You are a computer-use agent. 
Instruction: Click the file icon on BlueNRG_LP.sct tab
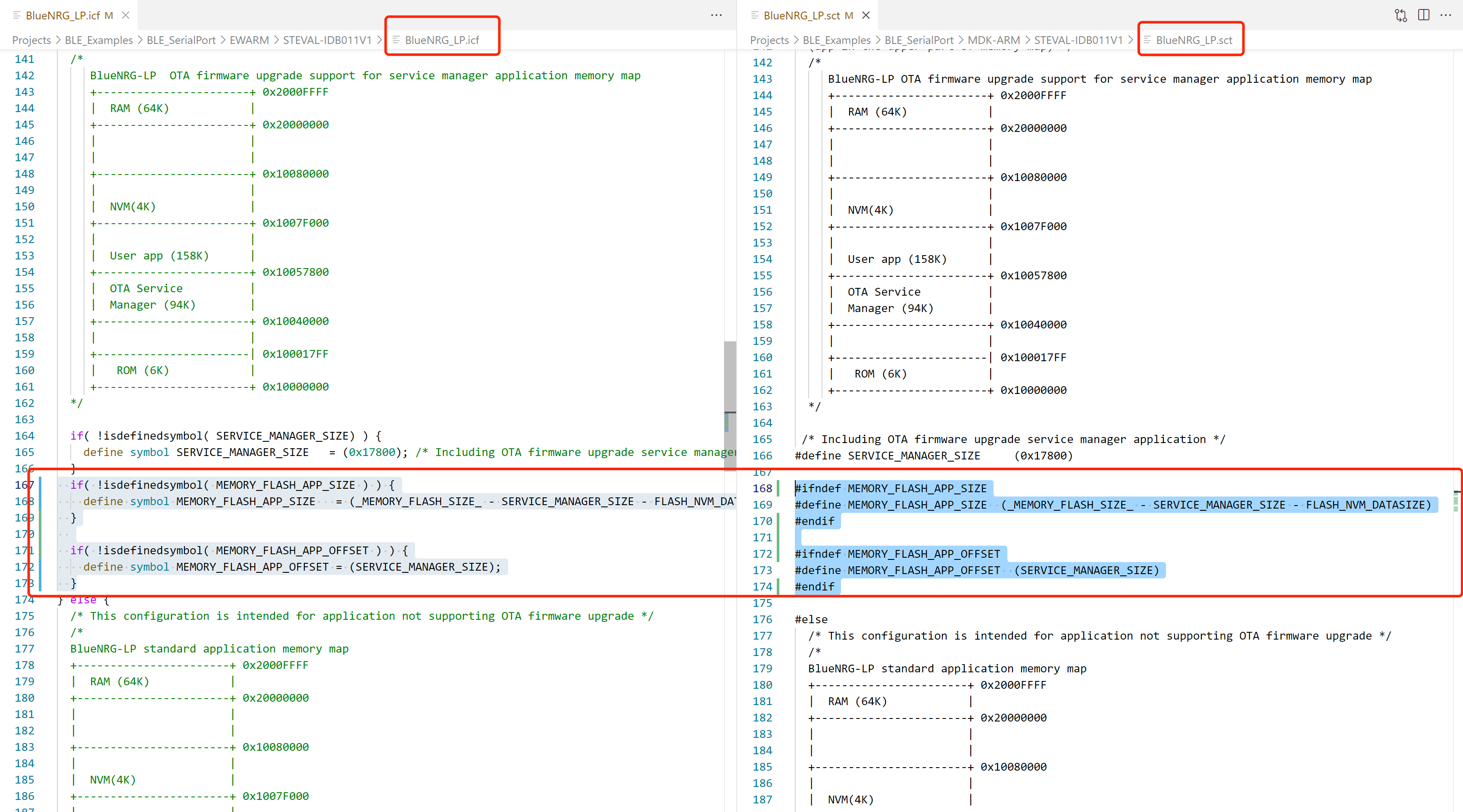754,16
